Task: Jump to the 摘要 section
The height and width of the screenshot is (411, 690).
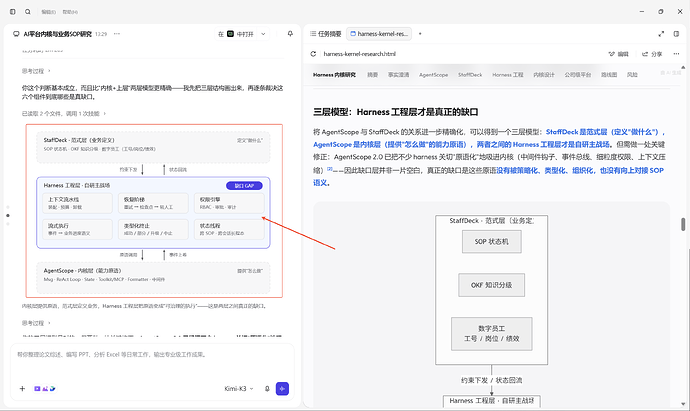Action: point(373,75)
